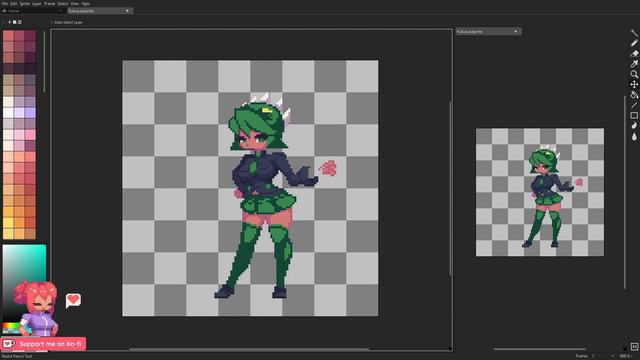Select the Eyedropper tool
The image size is (640, 360).
tap(634, 64)
